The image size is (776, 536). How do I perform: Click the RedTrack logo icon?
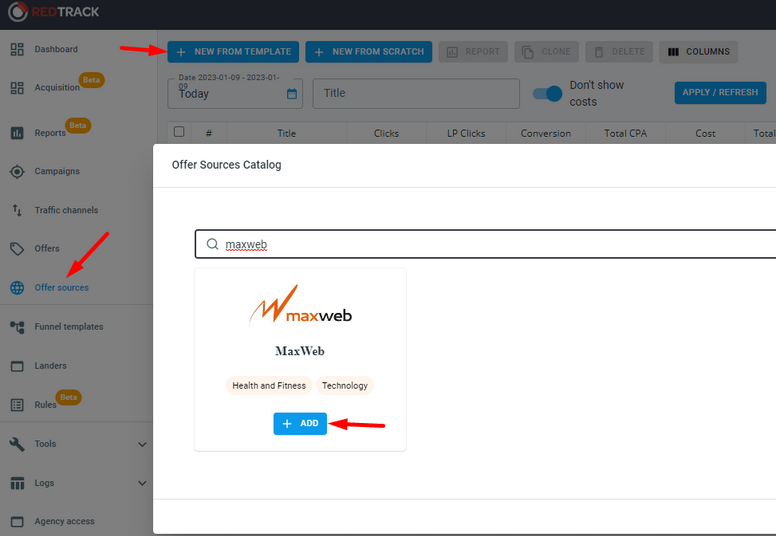pyautogui.click(x=18, y=11)
